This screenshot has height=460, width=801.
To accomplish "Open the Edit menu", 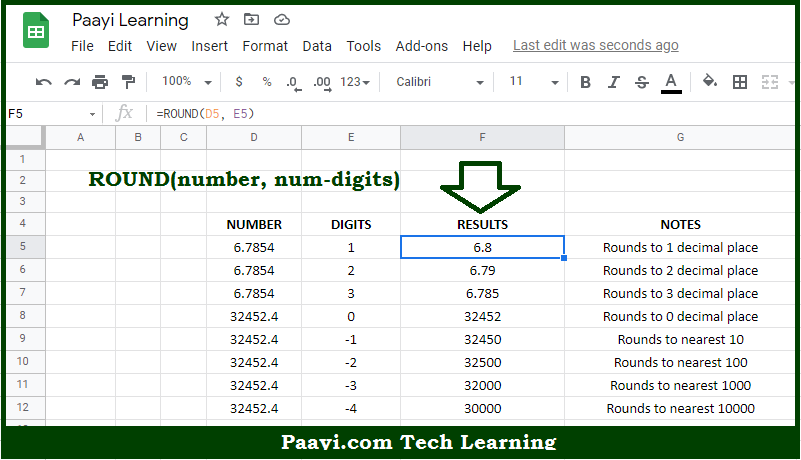I will coord(120,46).
